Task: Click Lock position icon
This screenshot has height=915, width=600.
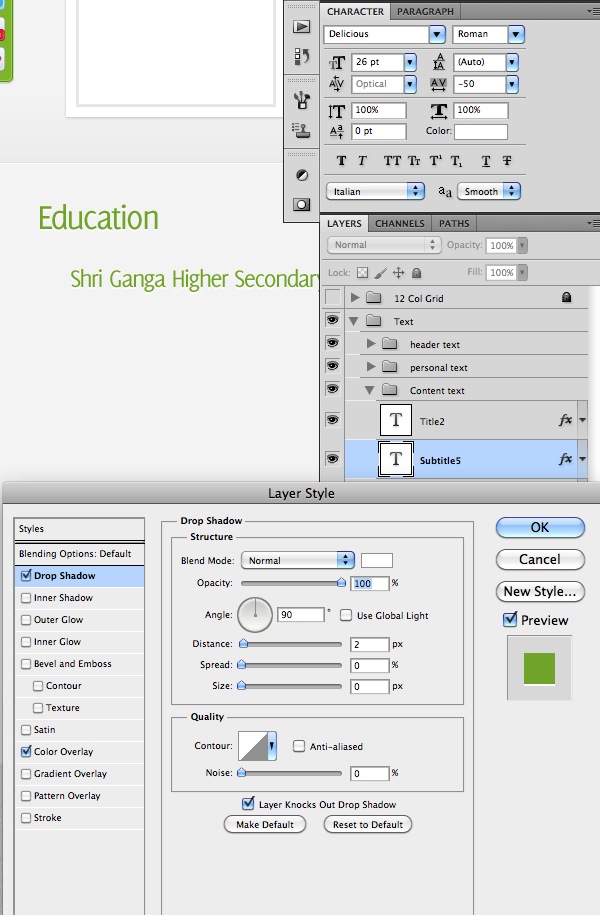Action: click(x=399, y=273)
